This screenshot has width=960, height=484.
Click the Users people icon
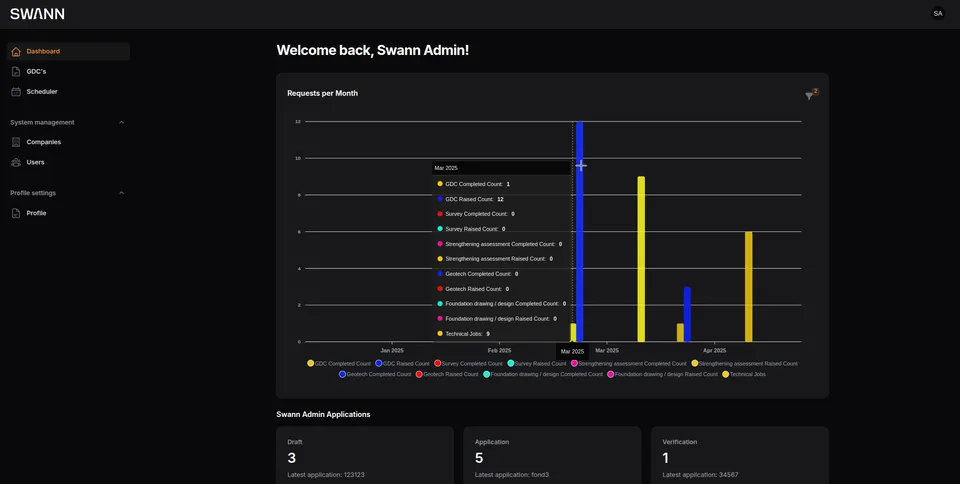pos(16,162)
